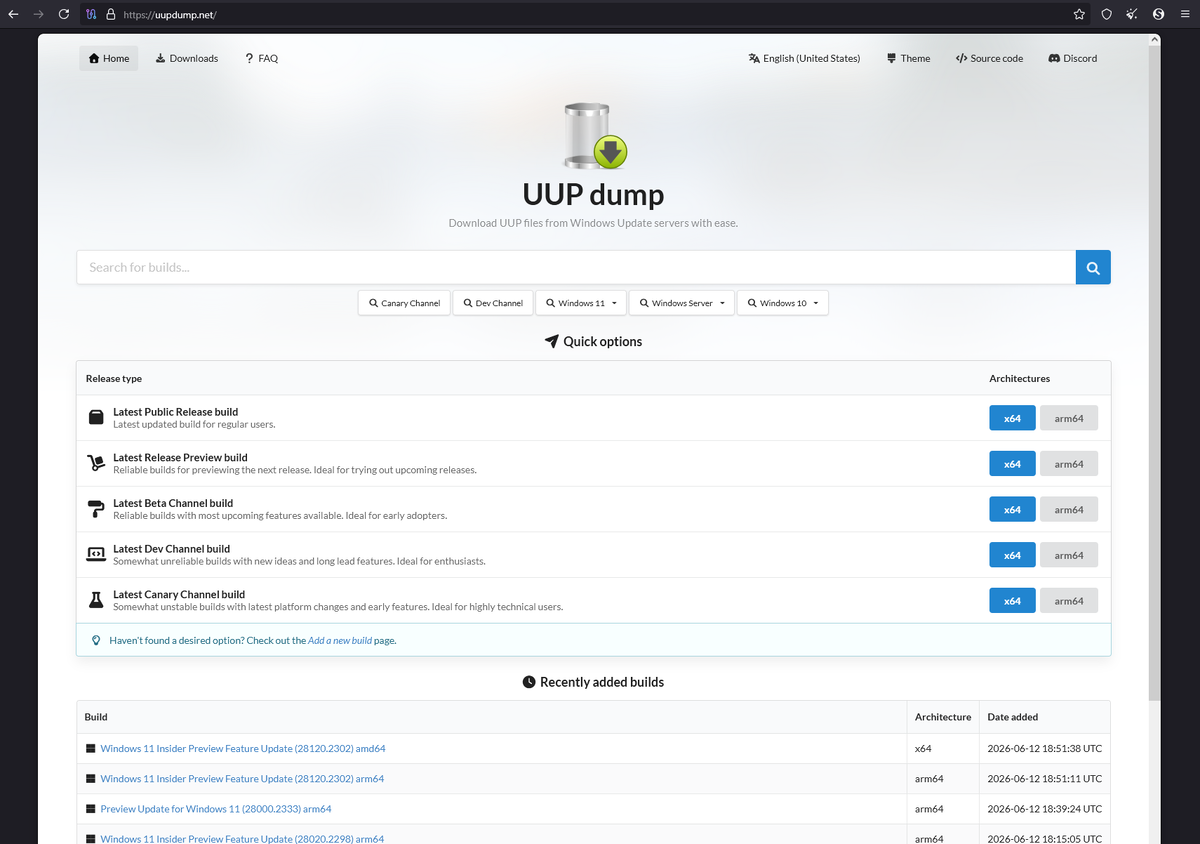
Task: Open the FAQ page
Action: (x=262, y=58)
